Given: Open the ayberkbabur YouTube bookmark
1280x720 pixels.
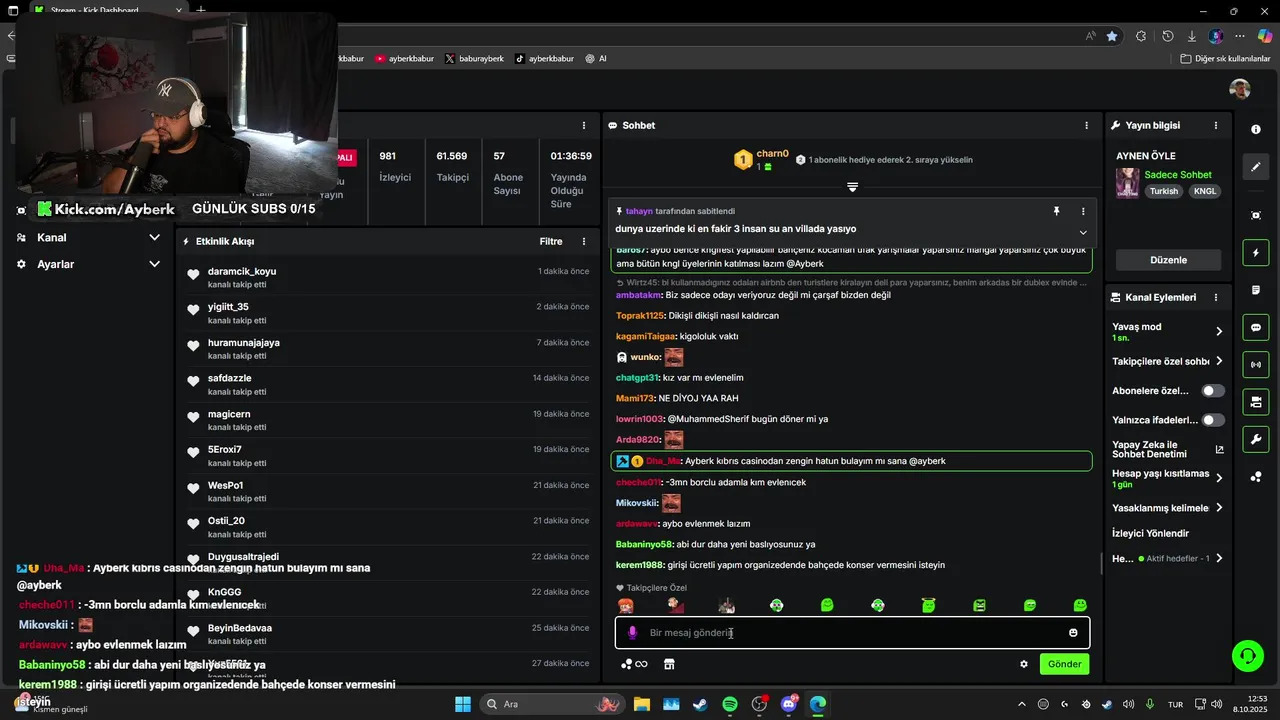Looking at the screenshot, I should point(404,59).
